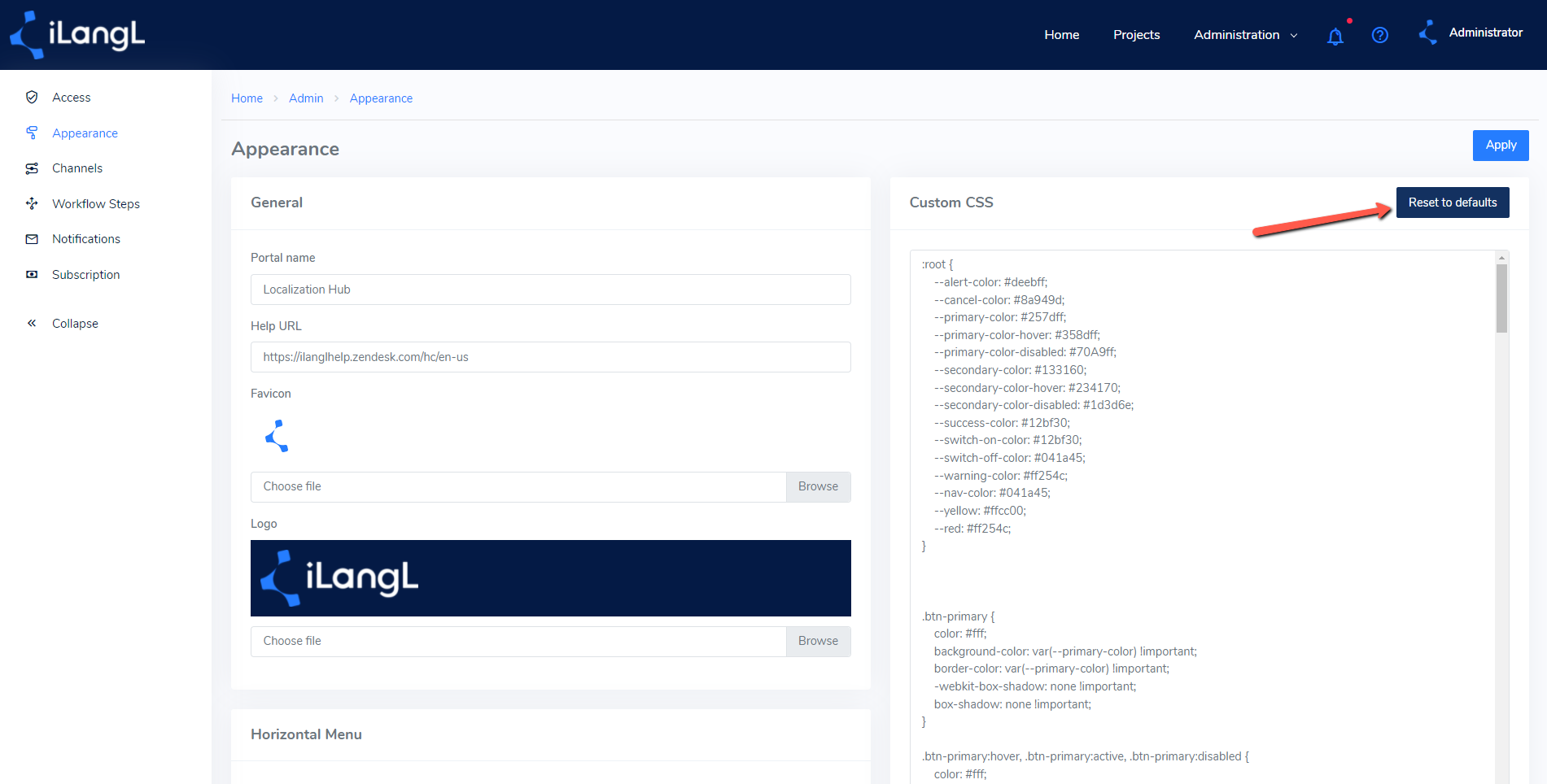The height and width of the screenshot is (784, 1547).
Task: Click Browse button for Favicon
Action: click(x=818, y=486)
